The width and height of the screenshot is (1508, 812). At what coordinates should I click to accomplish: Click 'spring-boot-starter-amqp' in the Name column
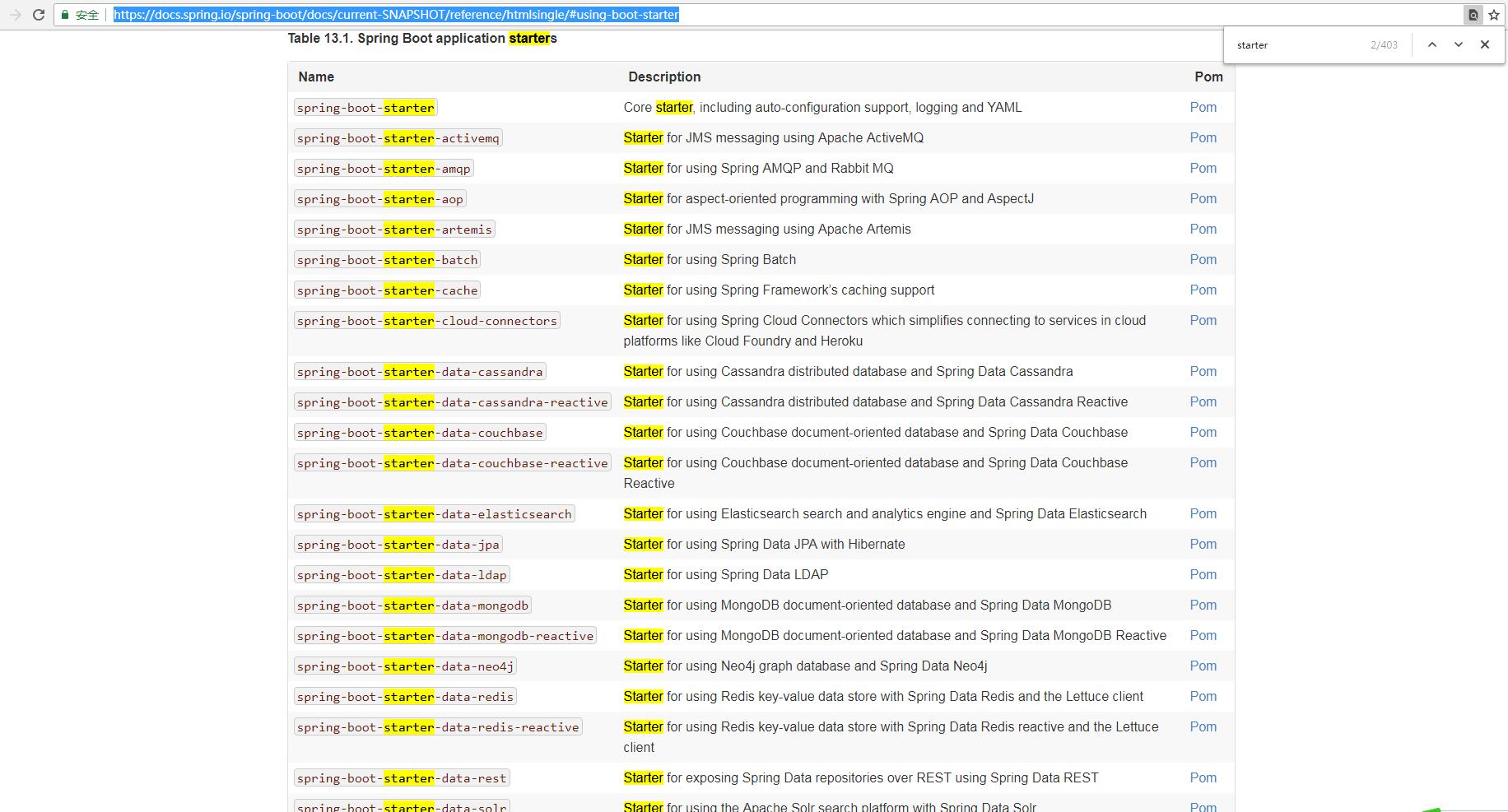click(384, 169)
